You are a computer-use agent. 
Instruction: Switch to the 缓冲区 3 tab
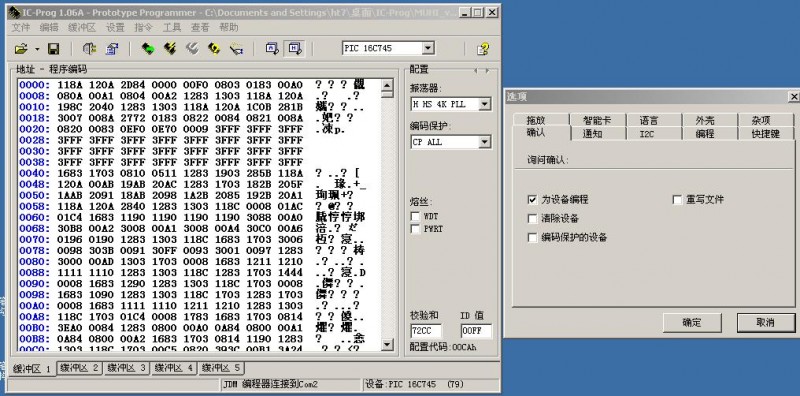coord(126,367)
